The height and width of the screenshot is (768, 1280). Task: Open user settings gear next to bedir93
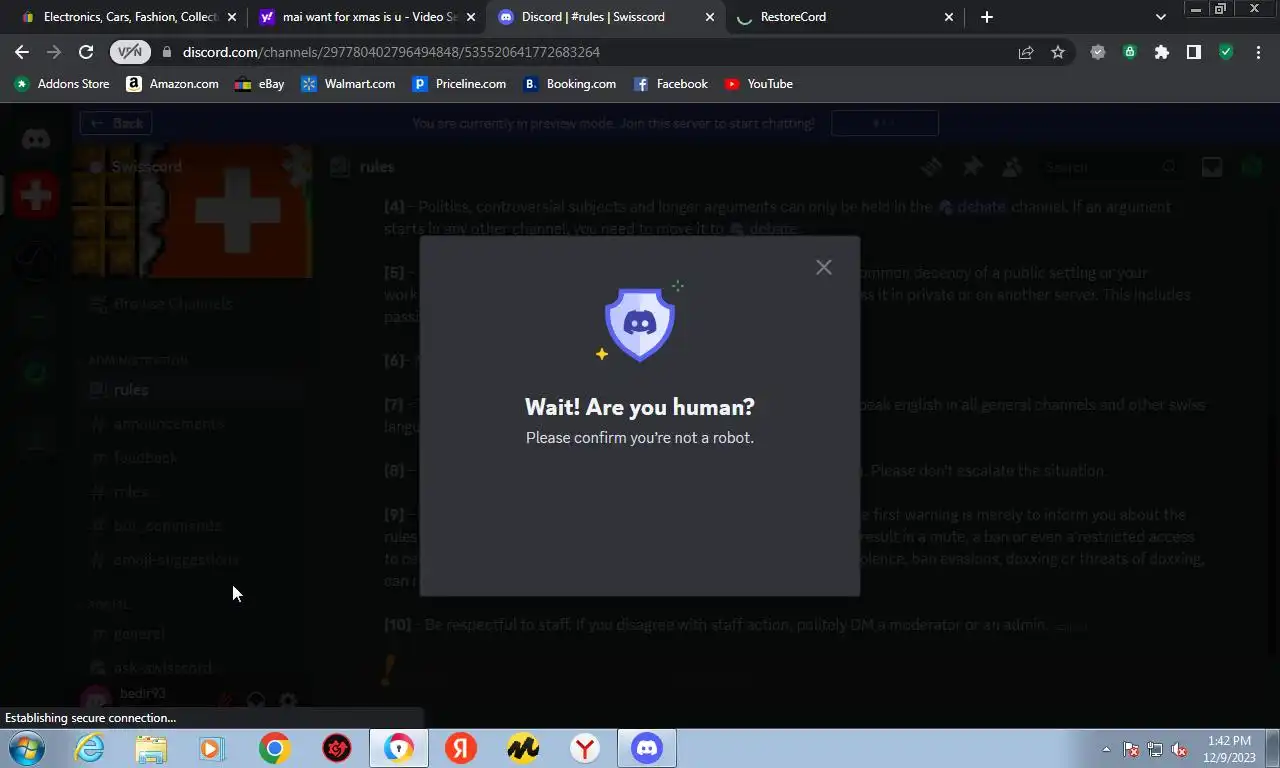[288, 701]
